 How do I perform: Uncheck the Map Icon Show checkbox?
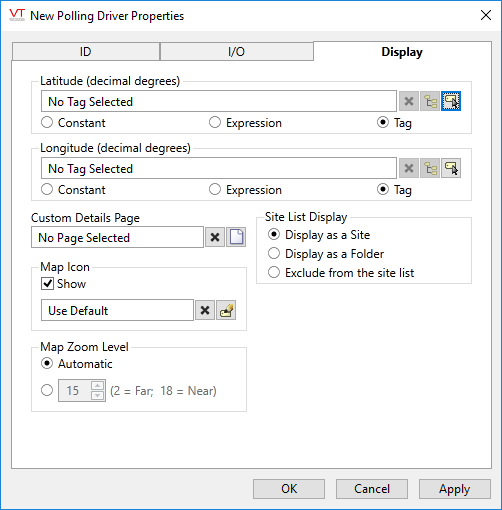47,284
